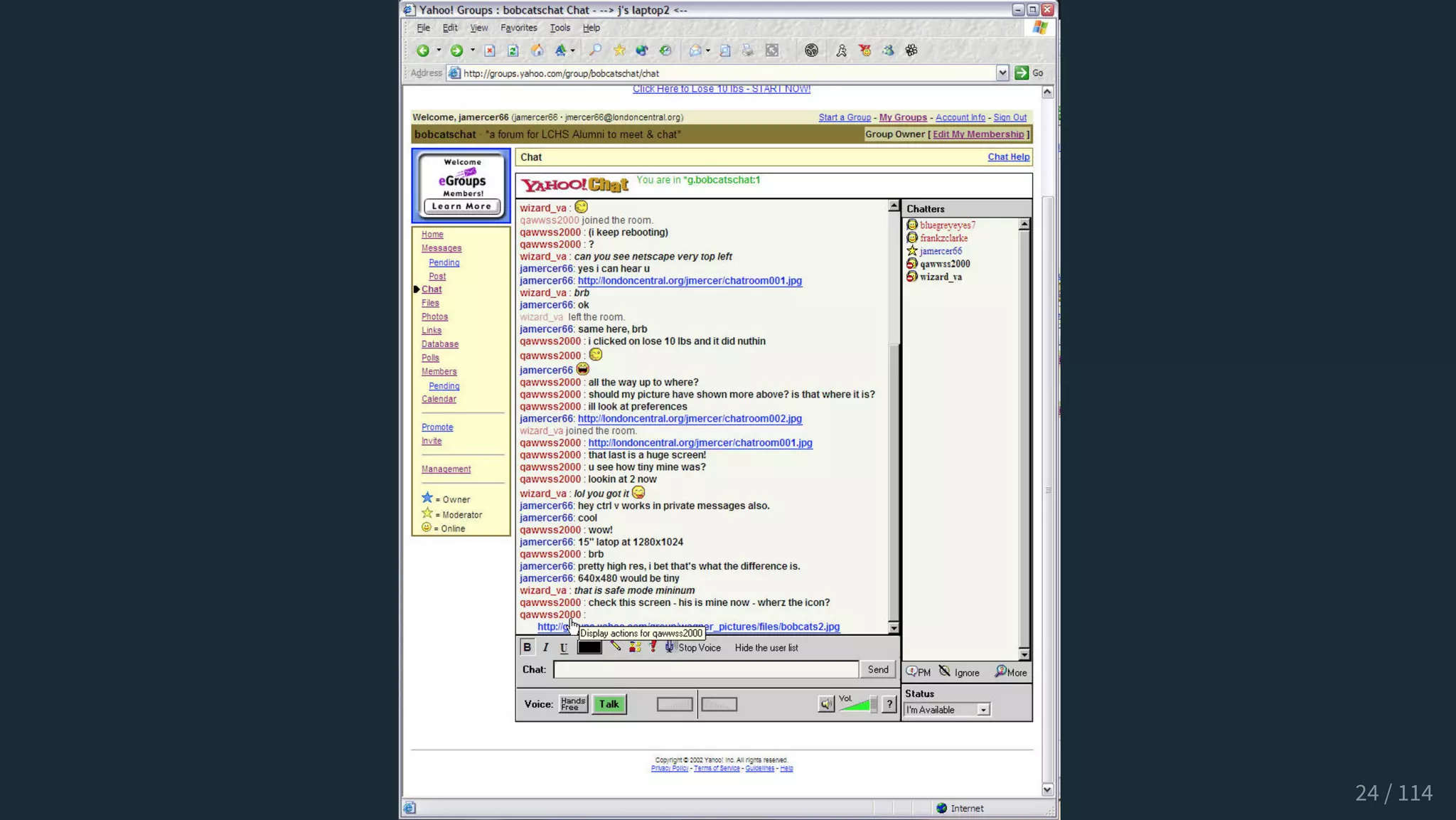Click the PM private message icon
This screenshot has height=820, width=1456.
click(911, 671)
